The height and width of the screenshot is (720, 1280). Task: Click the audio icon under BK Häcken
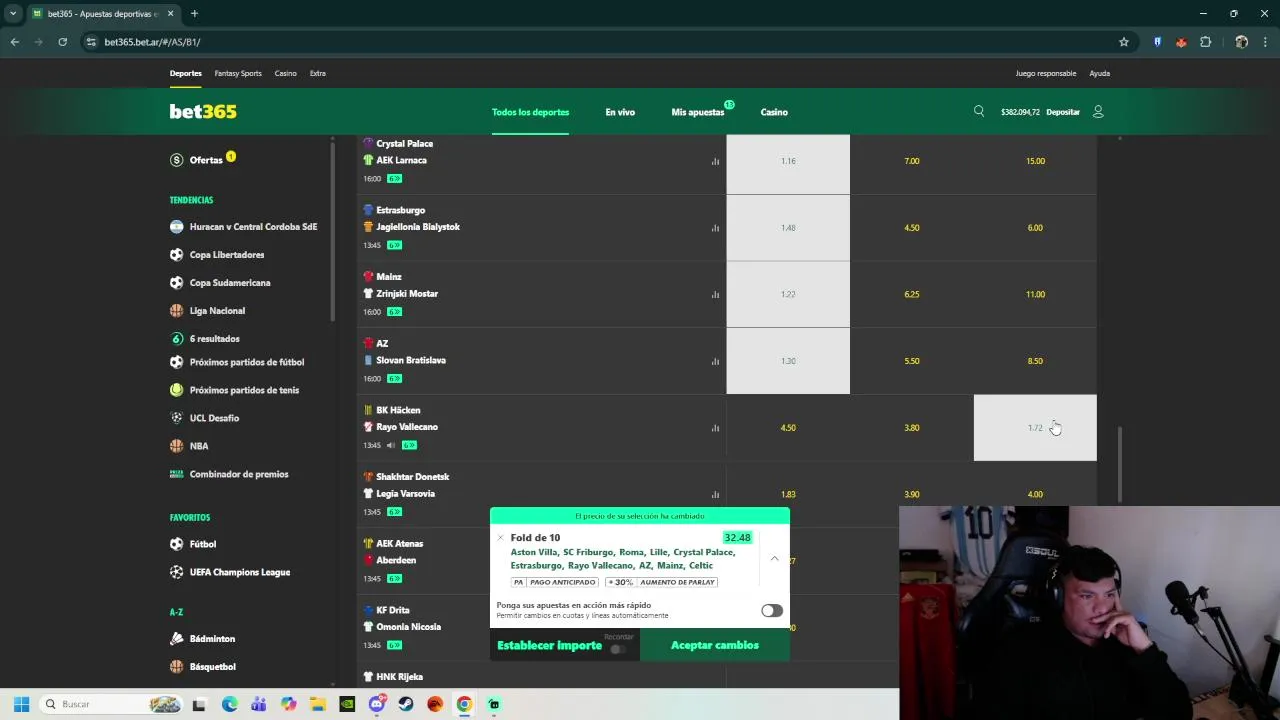pyautogui.click(x=391, y=445)
